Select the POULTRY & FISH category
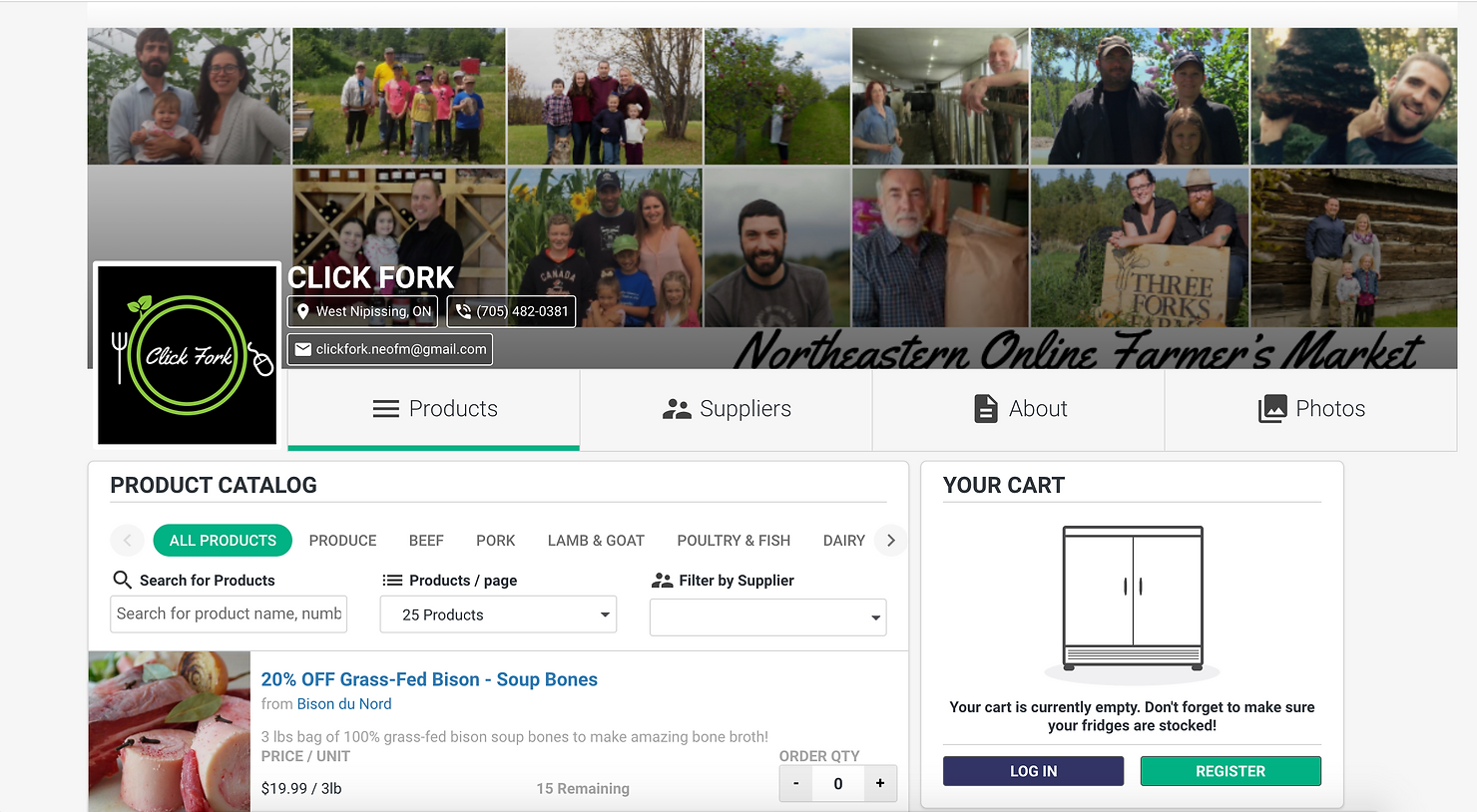The image size is (1477, 812). point(734,540)
